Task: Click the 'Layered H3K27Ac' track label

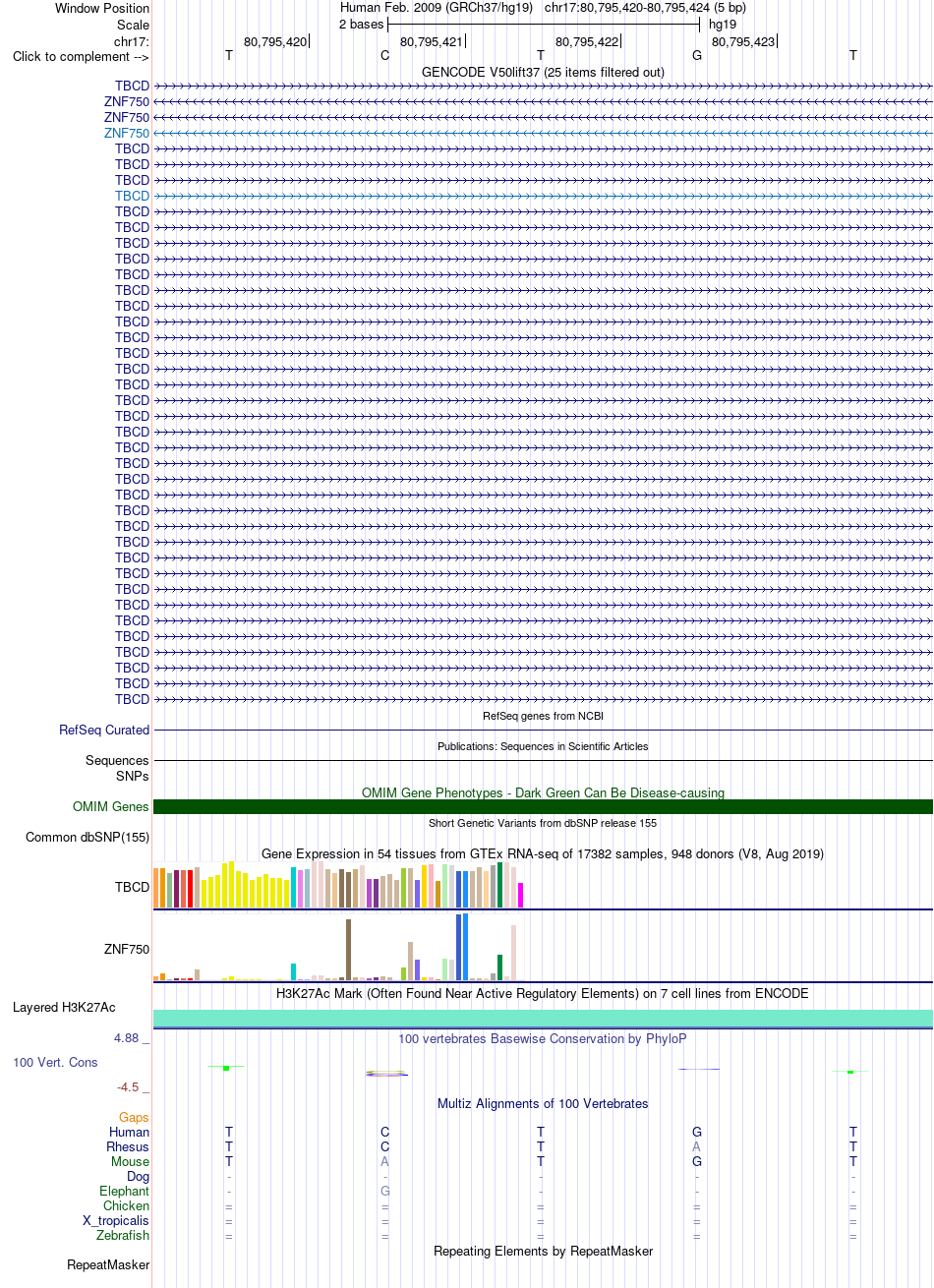Action: [x=64, y=1008]
